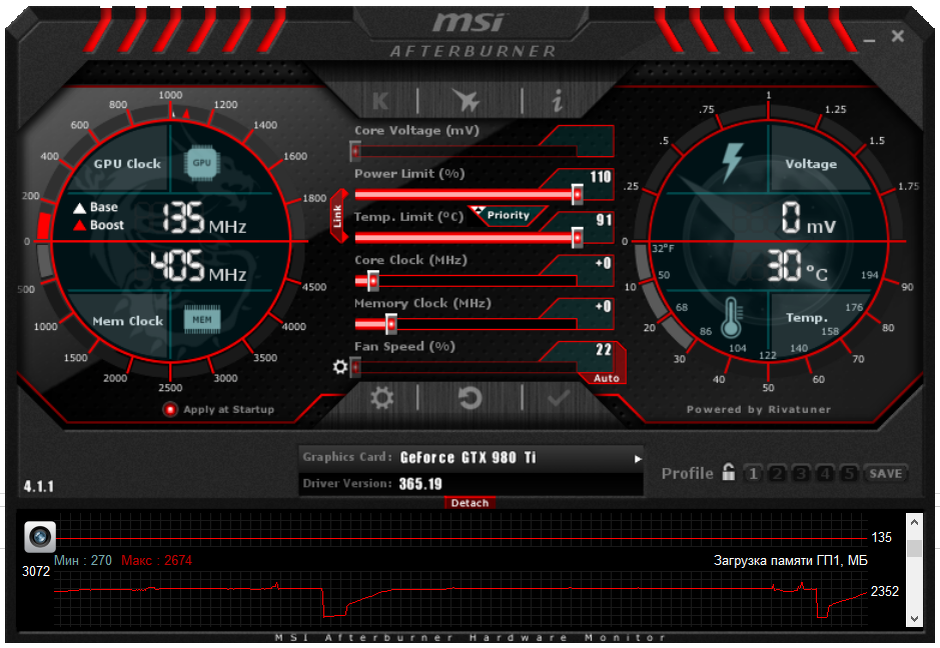Click the Detach monitor button

coord(470,502)
